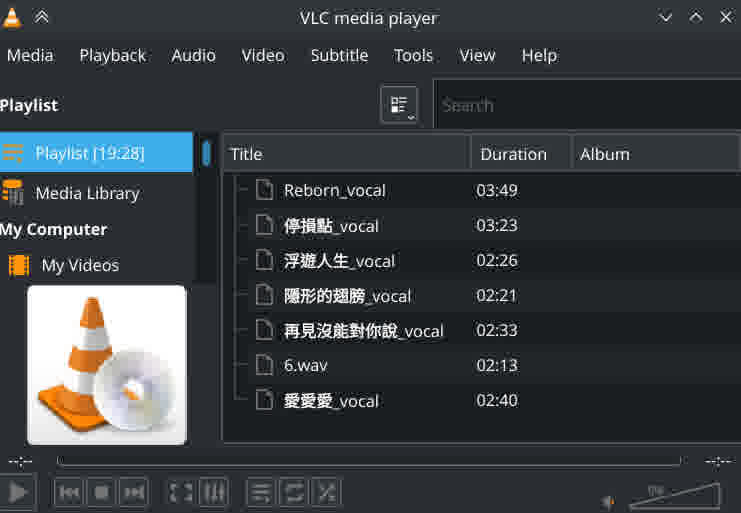Adjust the volume slider

[675, 496]
